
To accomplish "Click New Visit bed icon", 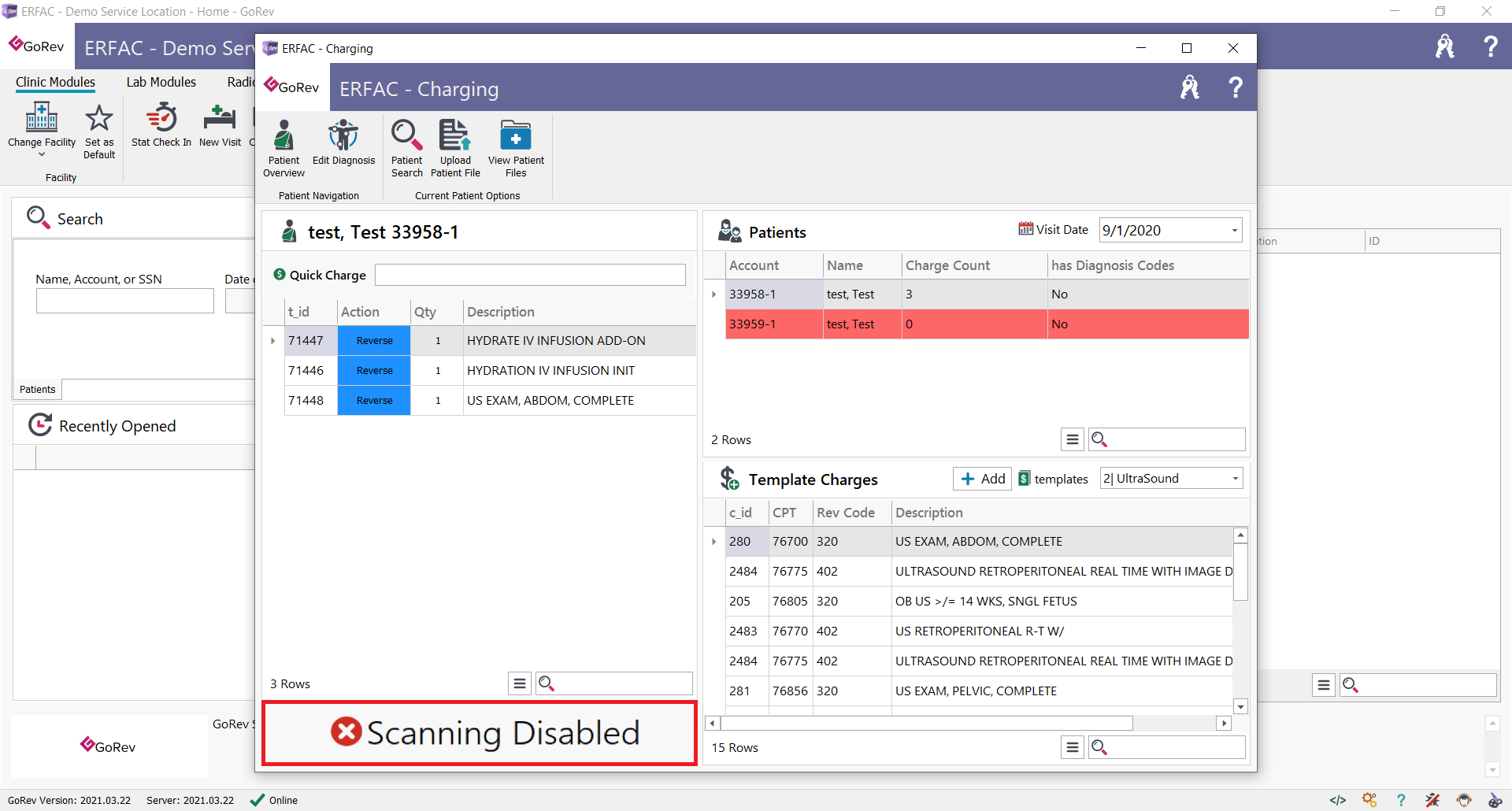I will click(220, 117).
